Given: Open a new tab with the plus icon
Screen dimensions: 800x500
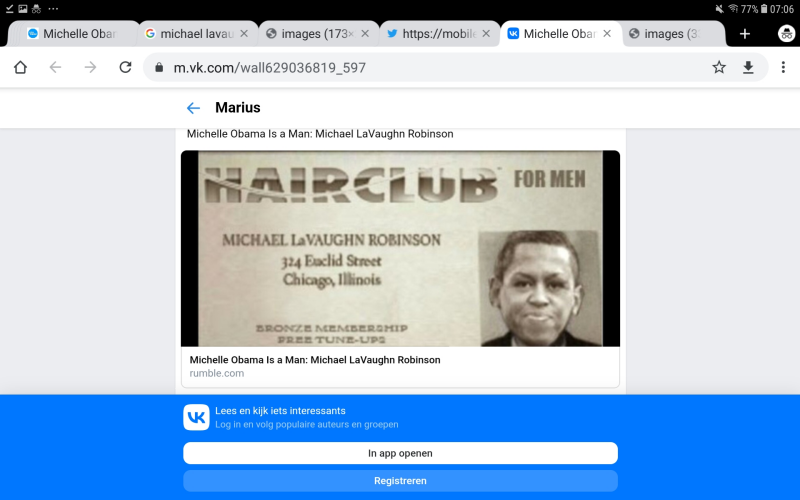Looking at the screenshot, I should click(x=745, y=34).
